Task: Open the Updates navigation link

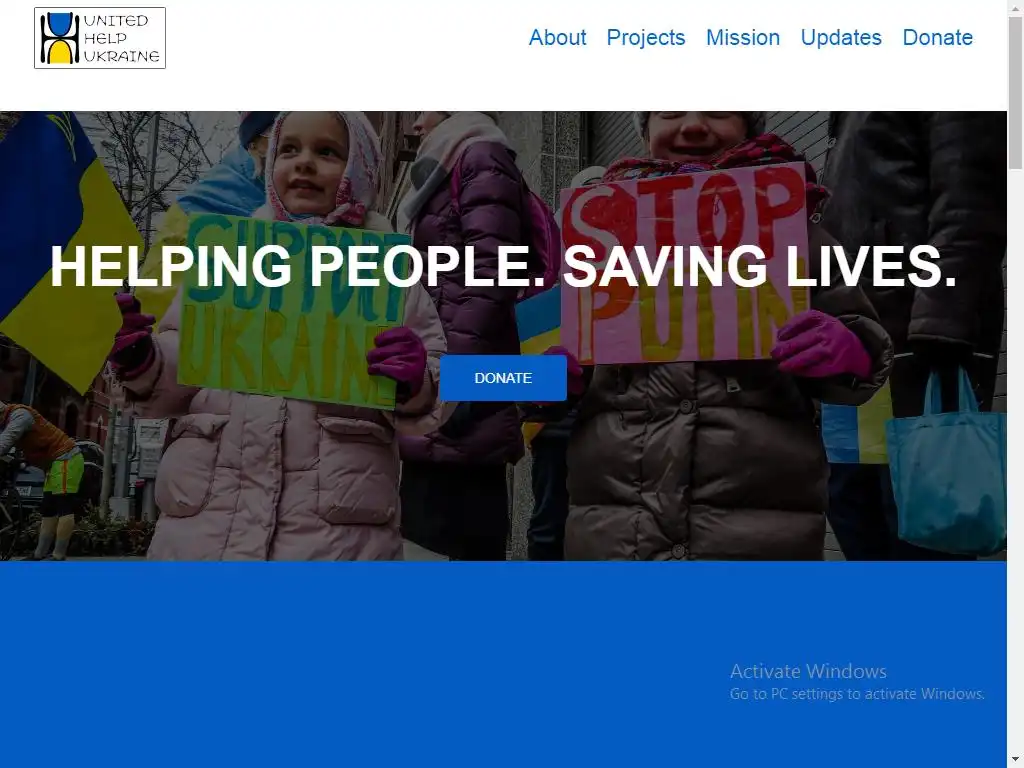Action: coord(841,38)
